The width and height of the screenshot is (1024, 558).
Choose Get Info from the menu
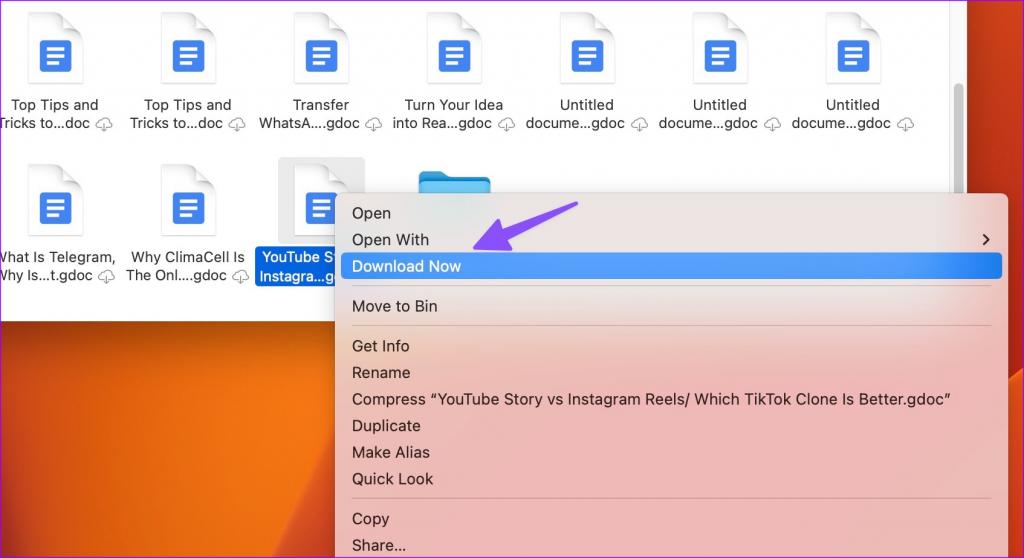tap(671, 346)
